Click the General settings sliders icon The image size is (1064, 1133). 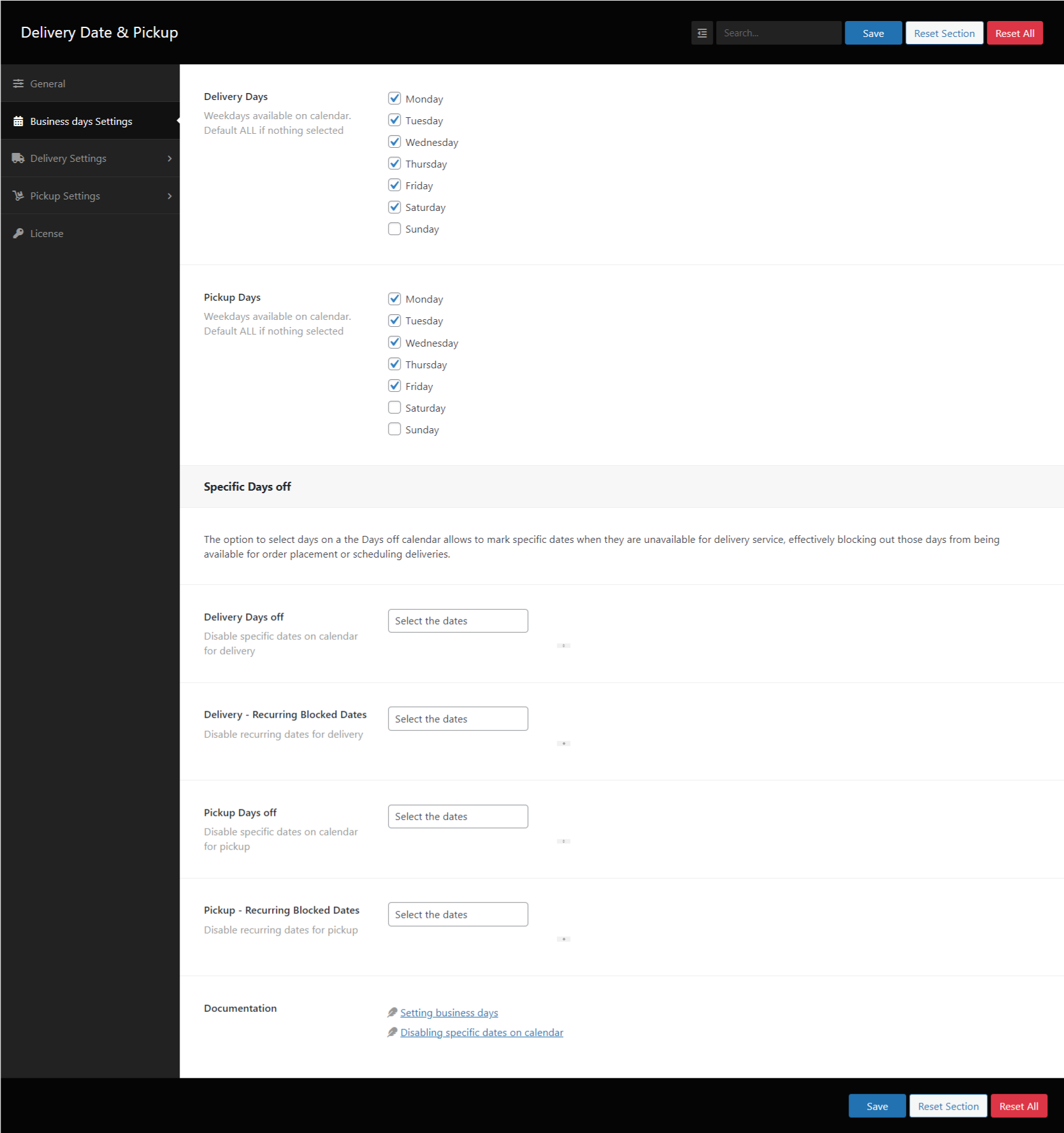[18, 83]
